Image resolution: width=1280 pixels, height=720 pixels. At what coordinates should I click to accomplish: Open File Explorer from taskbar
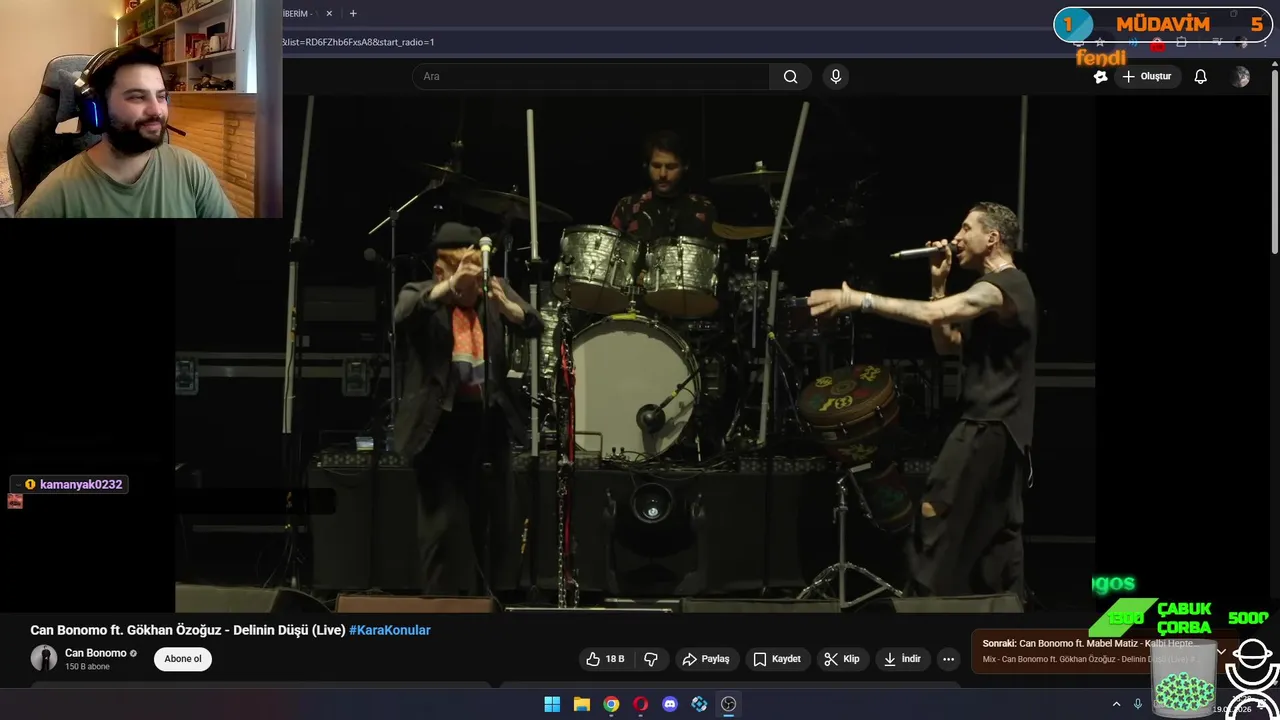(x=582, y=704)
